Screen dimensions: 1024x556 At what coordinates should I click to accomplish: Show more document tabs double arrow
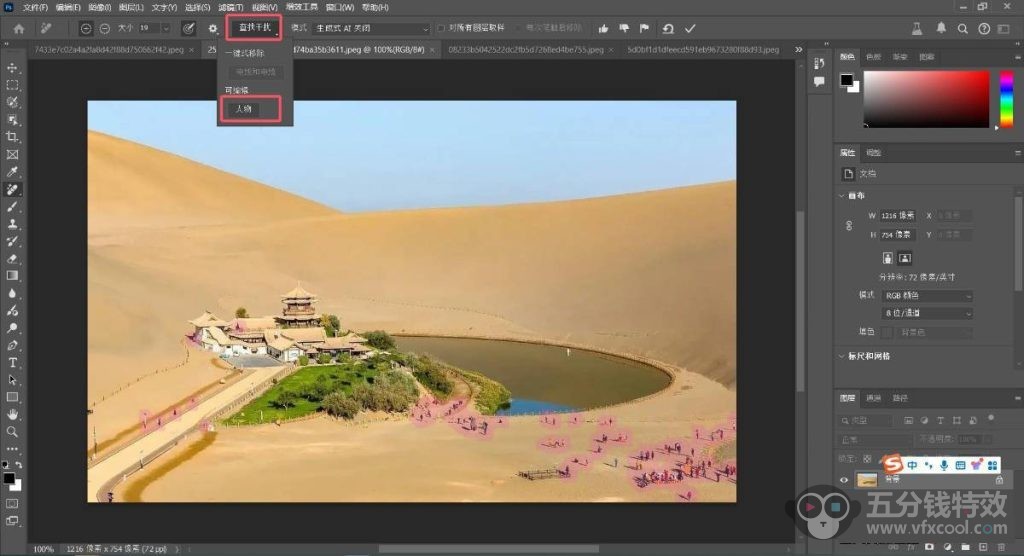point(799,50)
